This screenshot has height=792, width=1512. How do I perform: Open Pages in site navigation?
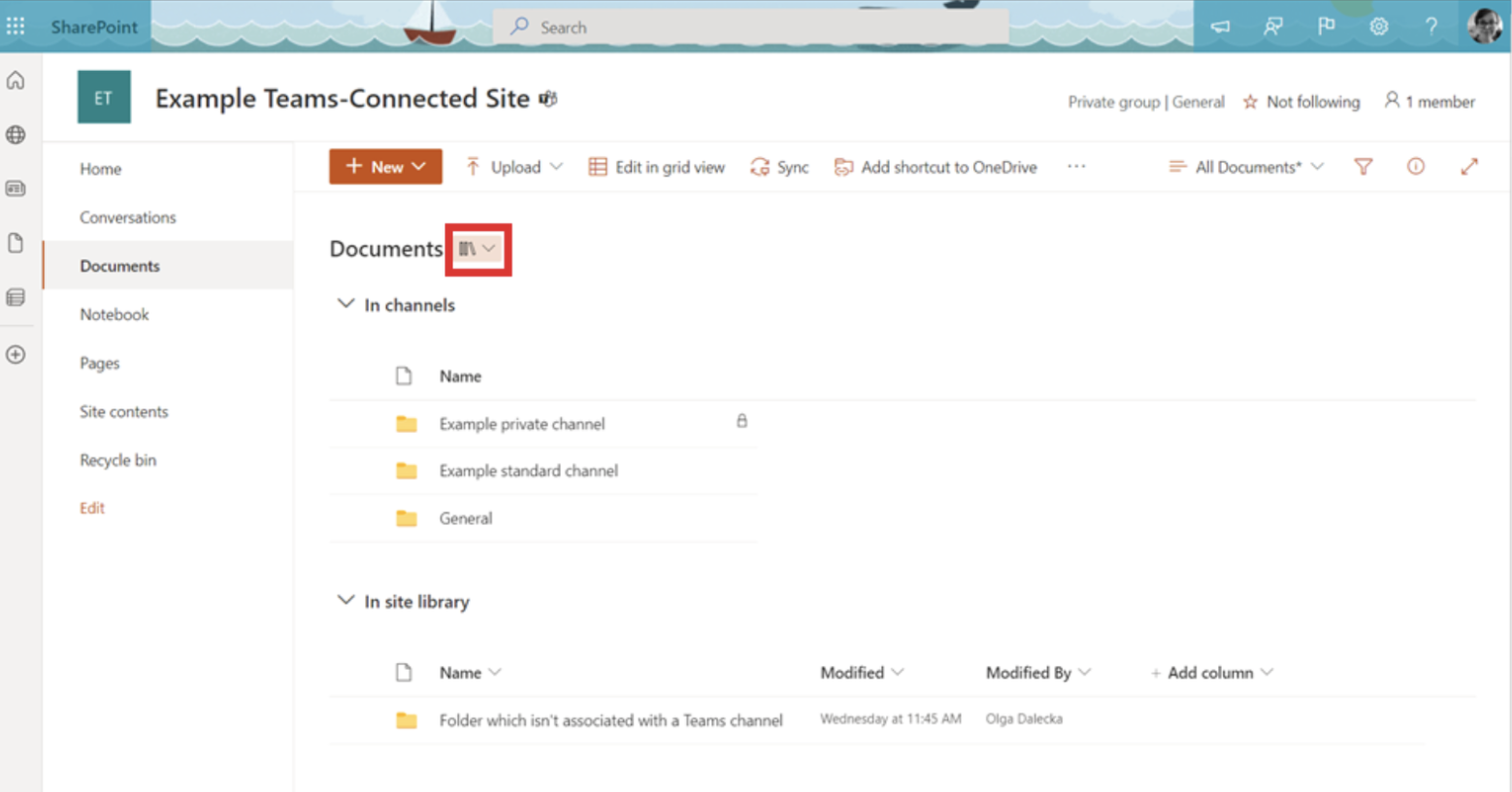point(100,363)
